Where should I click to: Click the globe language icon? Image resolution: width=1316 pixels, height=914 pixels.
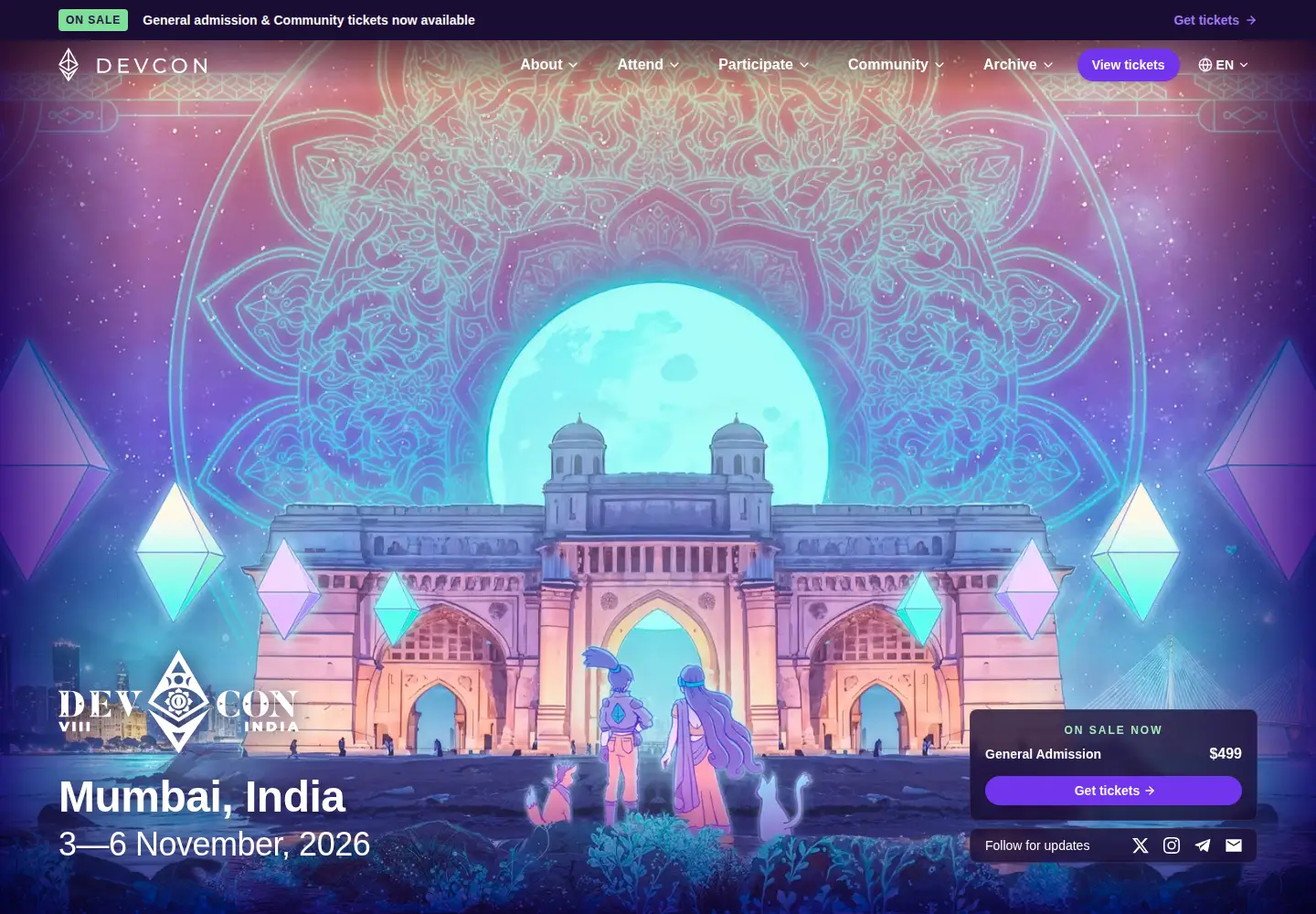point(1205,65)
